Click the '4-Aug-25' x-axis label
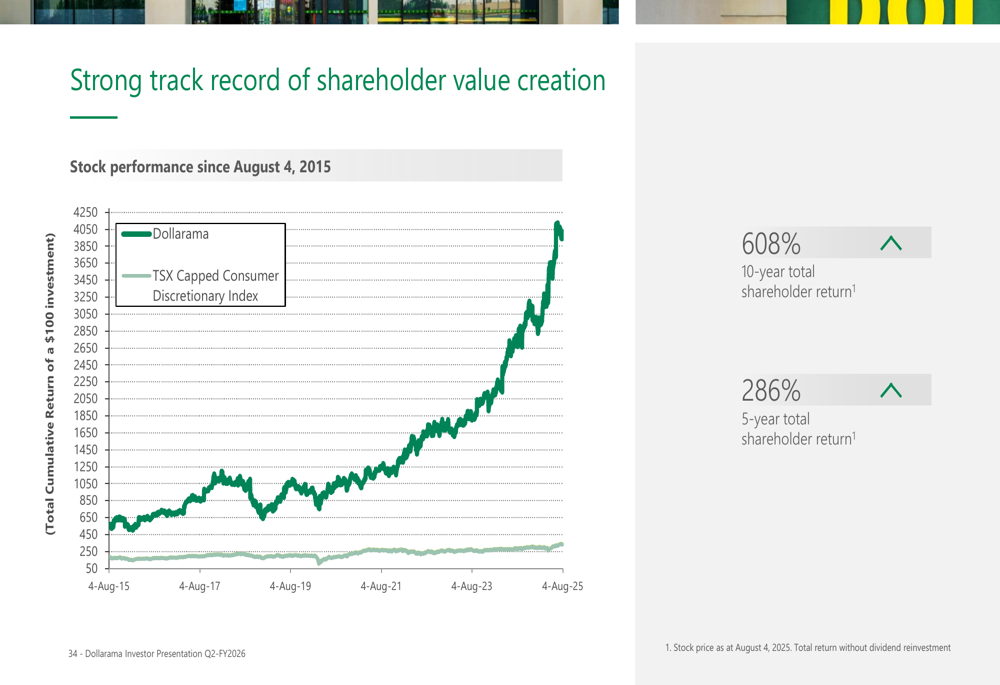 pyautogui.click(x=562, y=586)
